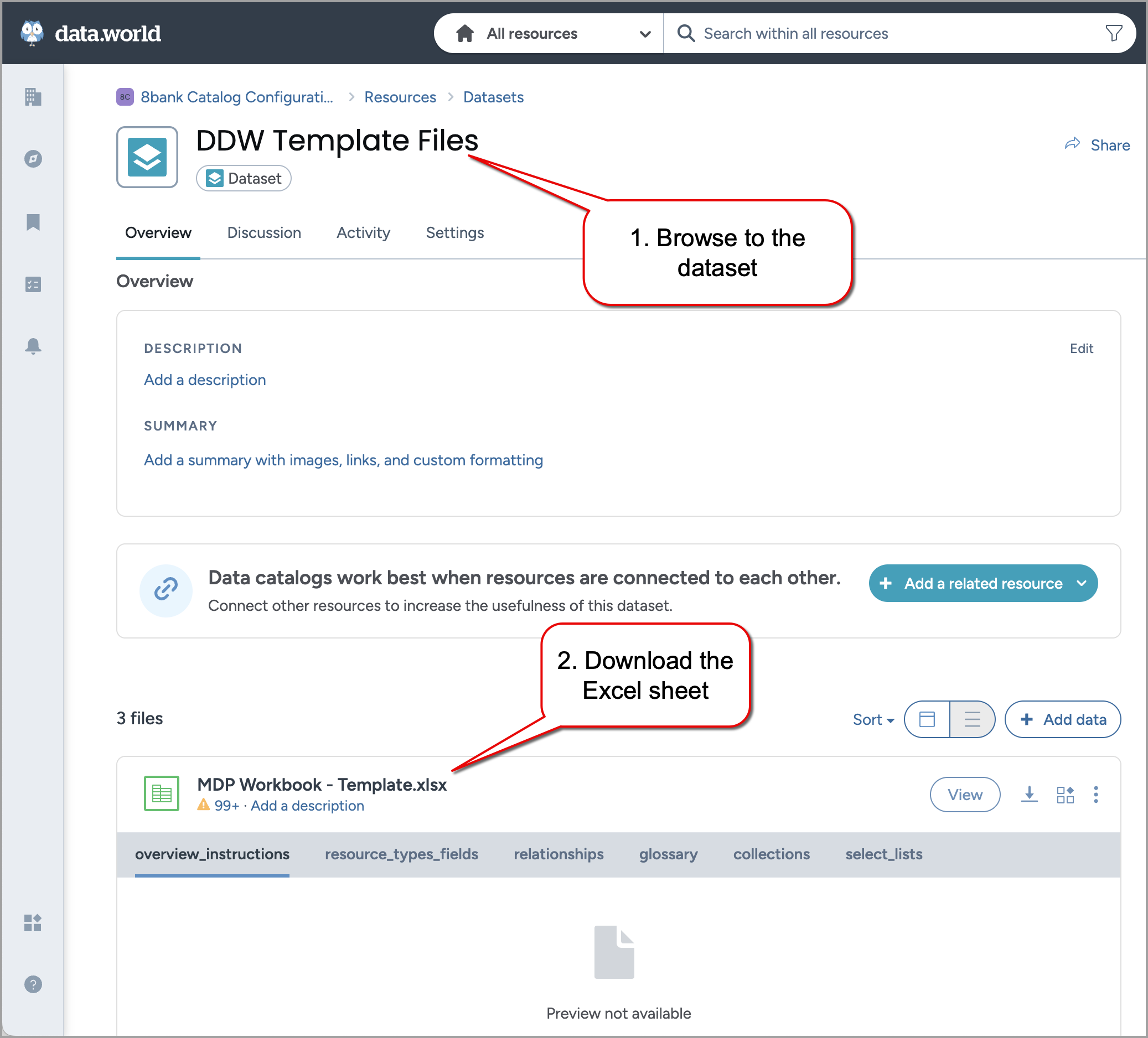
Task: Select the Settings tab
Action: tap(455, 233)
